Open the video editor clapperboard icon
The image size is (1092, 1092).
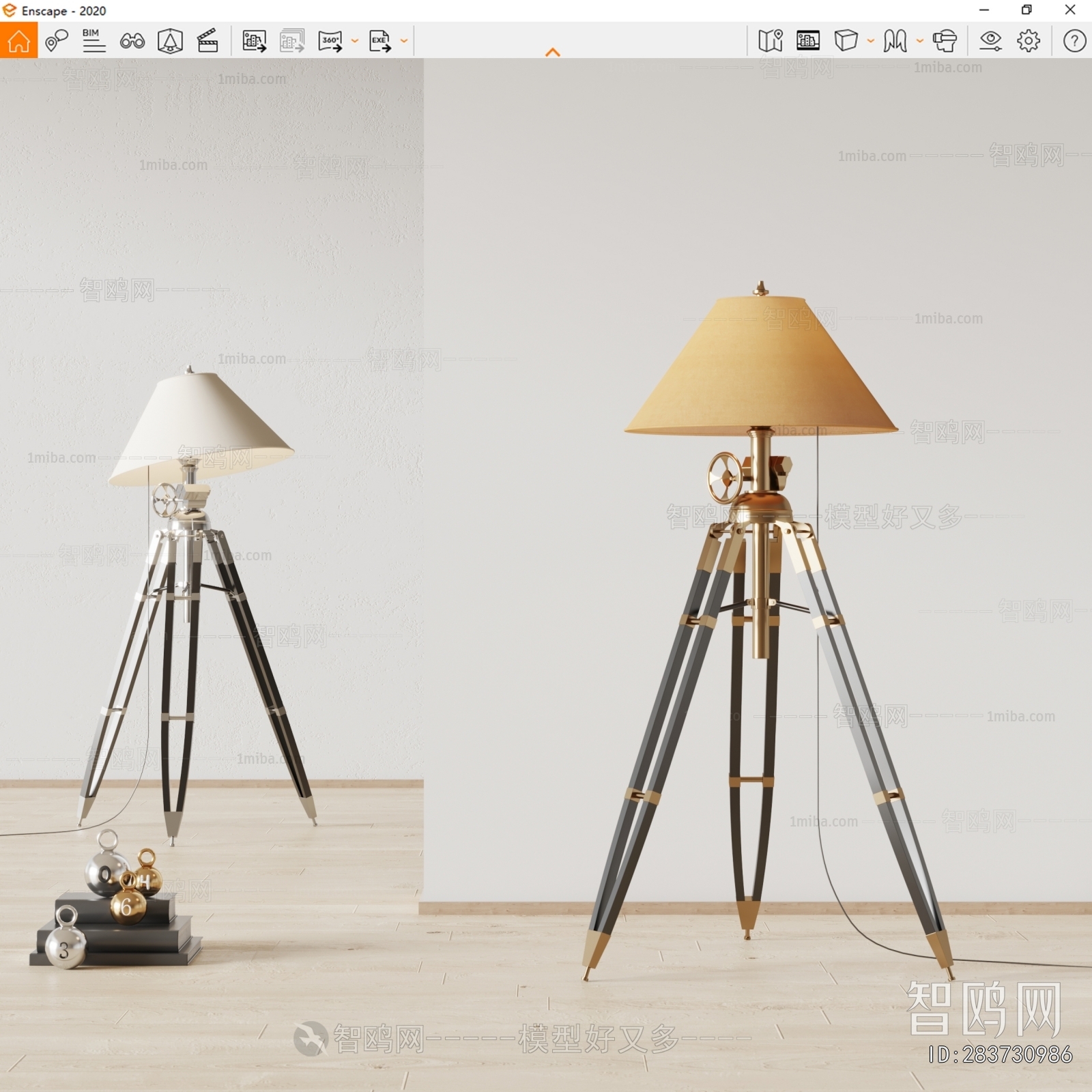click(207, 41)
